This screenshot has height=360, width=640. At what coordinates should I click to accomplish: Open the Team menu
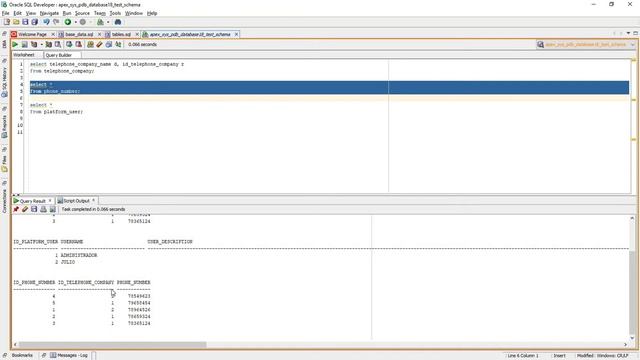[x=100, y=13]
